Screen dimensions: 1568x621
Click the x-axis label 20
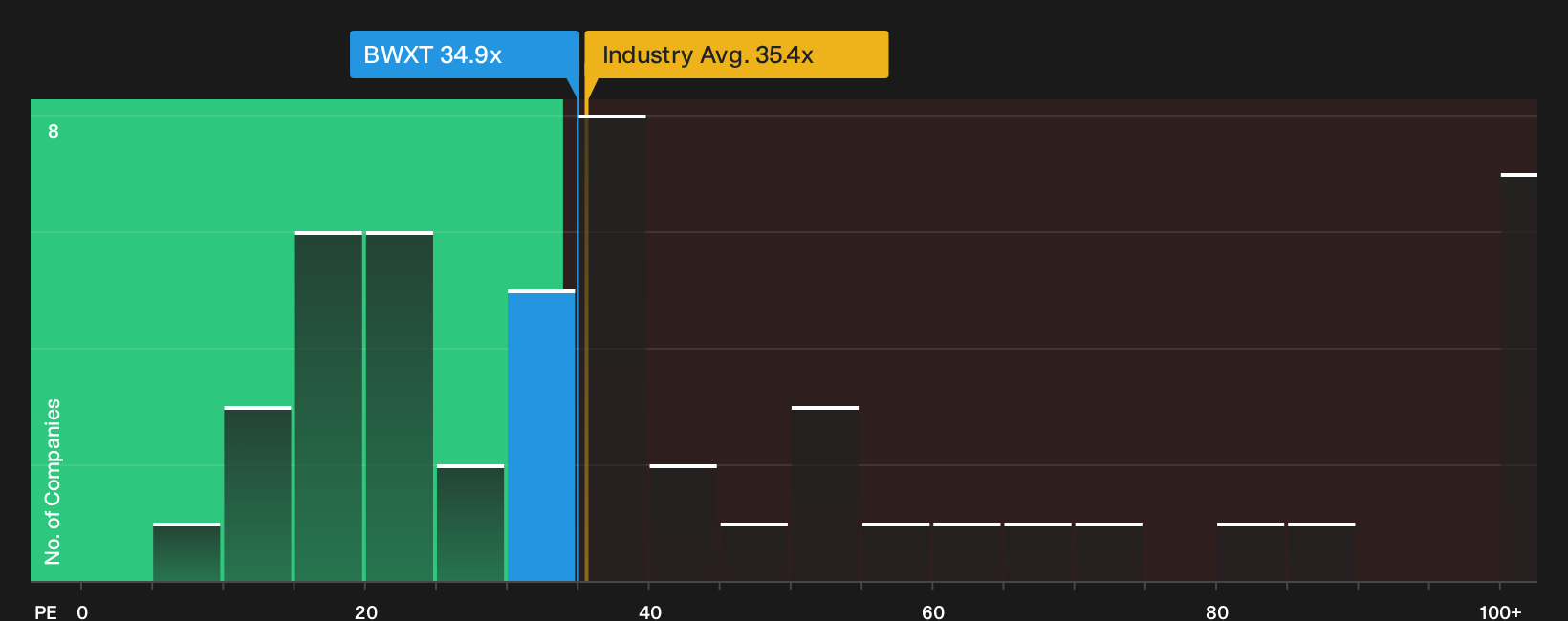pyautogui.click(x=366, y=611)
